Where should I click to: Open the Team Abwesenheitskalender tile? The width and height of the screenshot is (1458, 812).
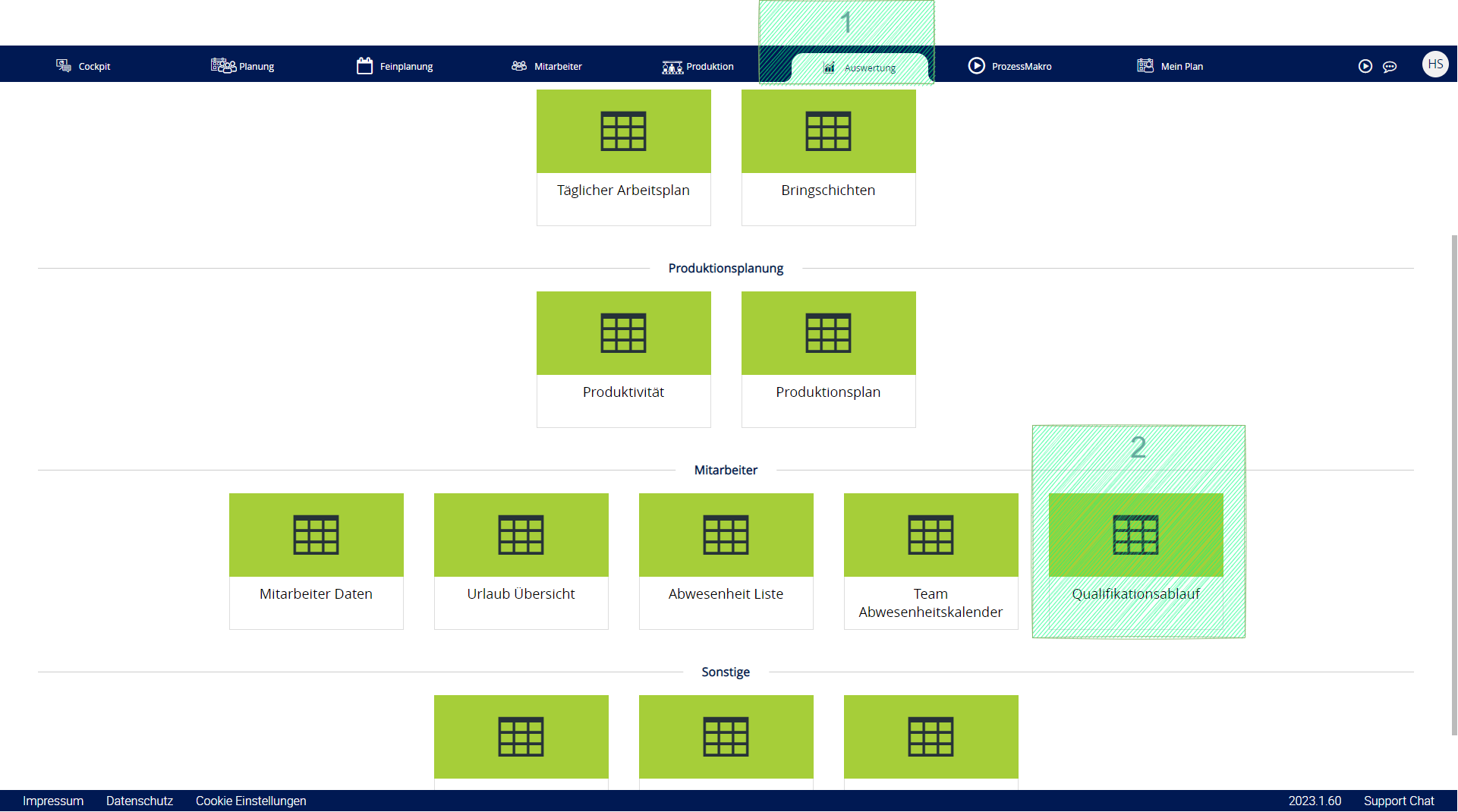click(931, 561)
